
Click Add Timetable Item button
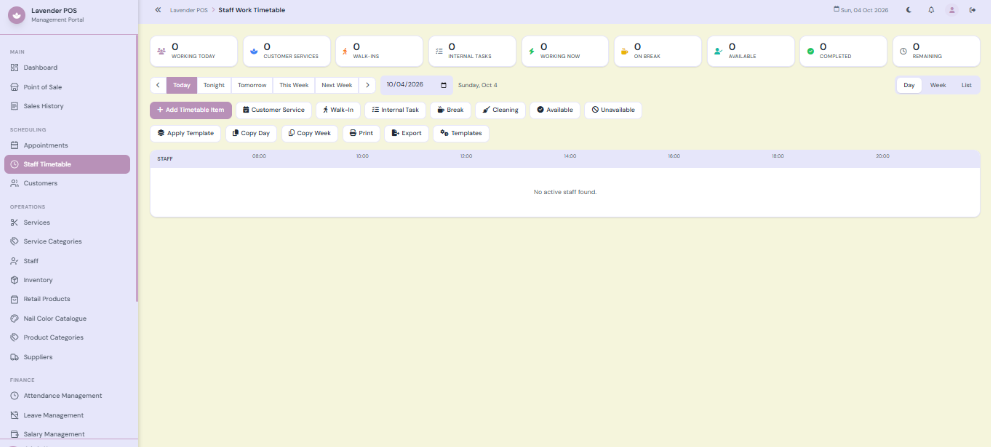click(191, 110)
